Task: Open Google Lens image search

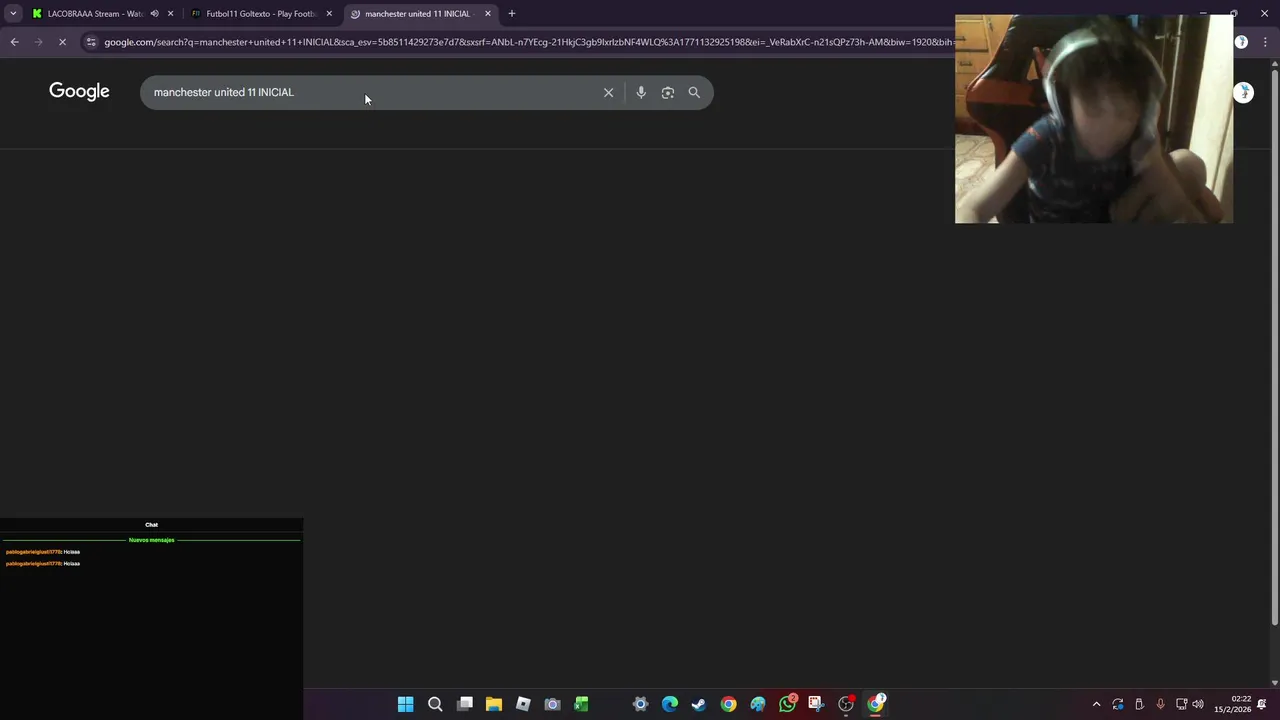Action: coord(668,92)
